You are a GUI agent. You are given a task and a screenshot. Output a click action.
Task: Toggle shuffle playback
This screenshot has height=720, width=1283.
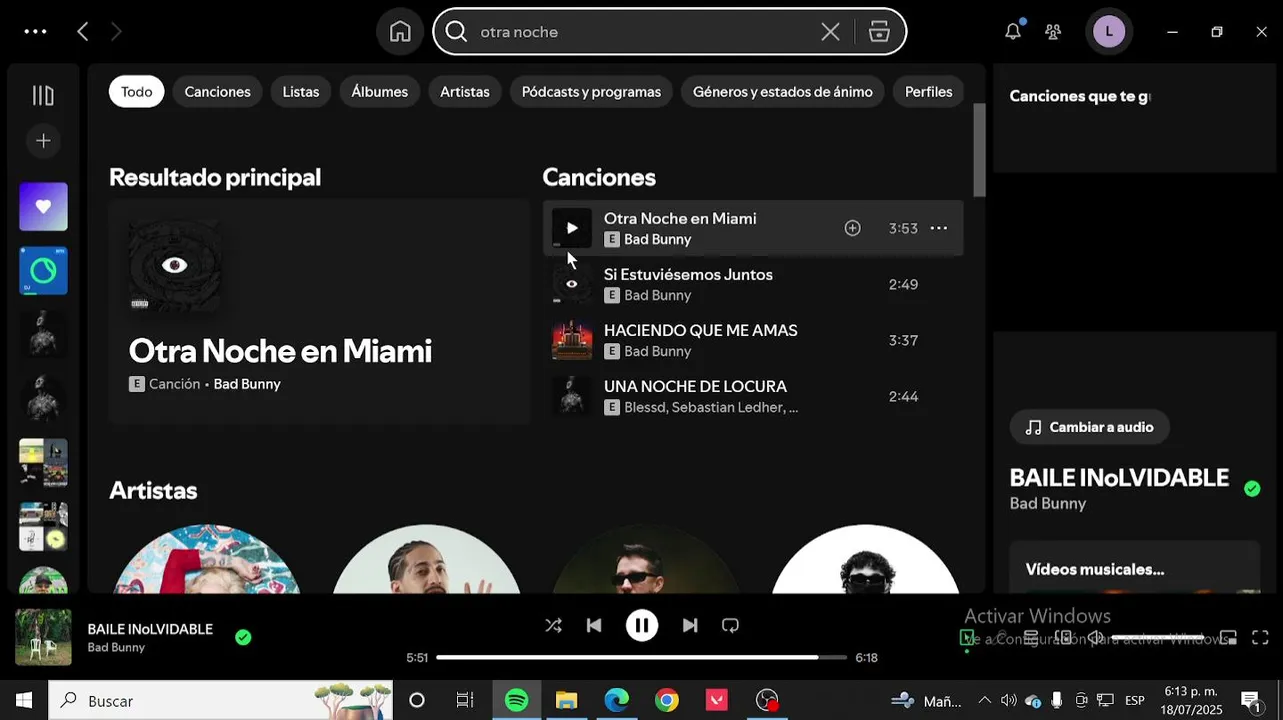click(x=553, y=626)
